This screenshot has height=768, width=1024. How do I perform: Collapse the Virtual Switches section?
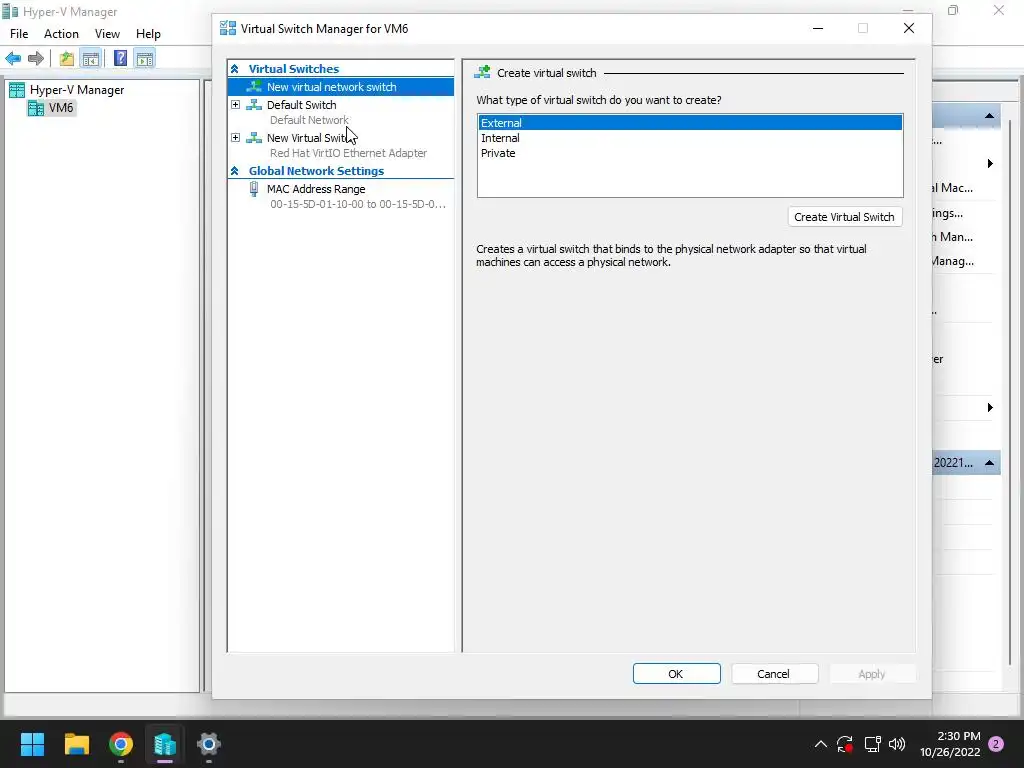[234, 69]
